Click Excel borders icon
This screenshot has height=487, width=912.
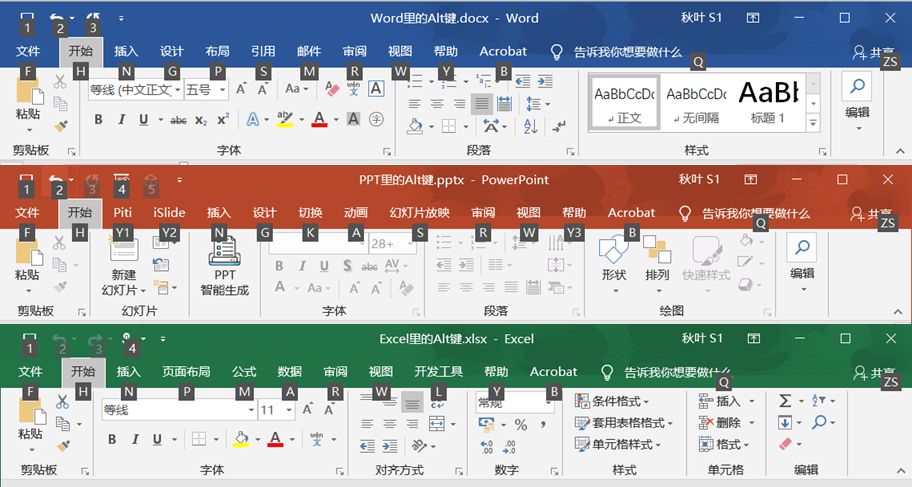click(x=199, y=439)
